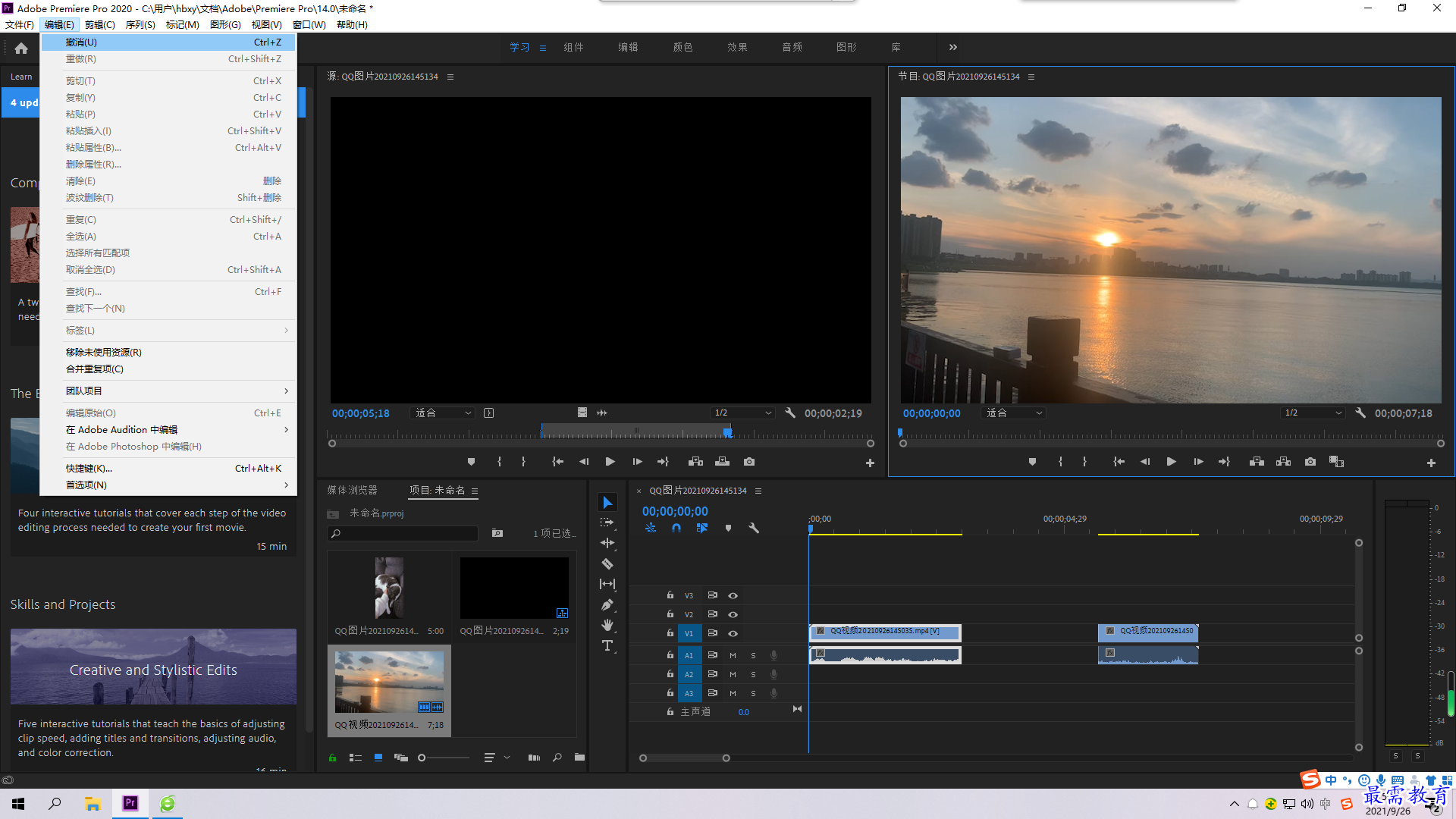Open timeline display settings wrench
Image resolution: width=1456 pixels, height=819 pixels.
pos(754,528)
